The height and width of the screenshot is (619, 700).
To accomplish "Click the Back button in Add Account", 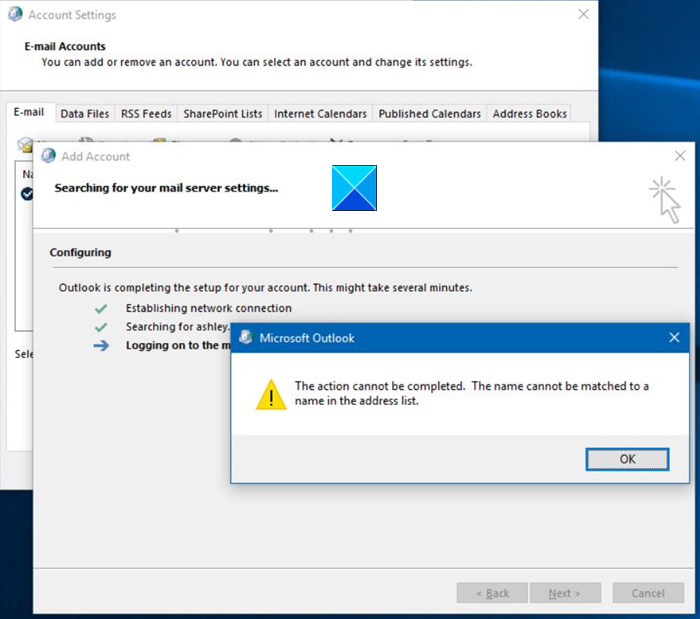I will click(x=492, y=593).
